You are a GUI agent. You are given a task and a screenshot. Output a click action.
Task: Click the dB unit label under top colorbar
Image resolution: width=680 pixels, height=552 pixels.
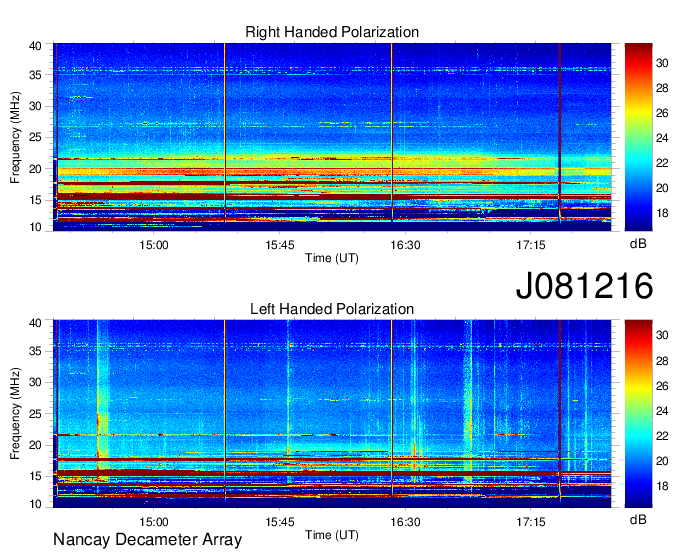point(638,244)
